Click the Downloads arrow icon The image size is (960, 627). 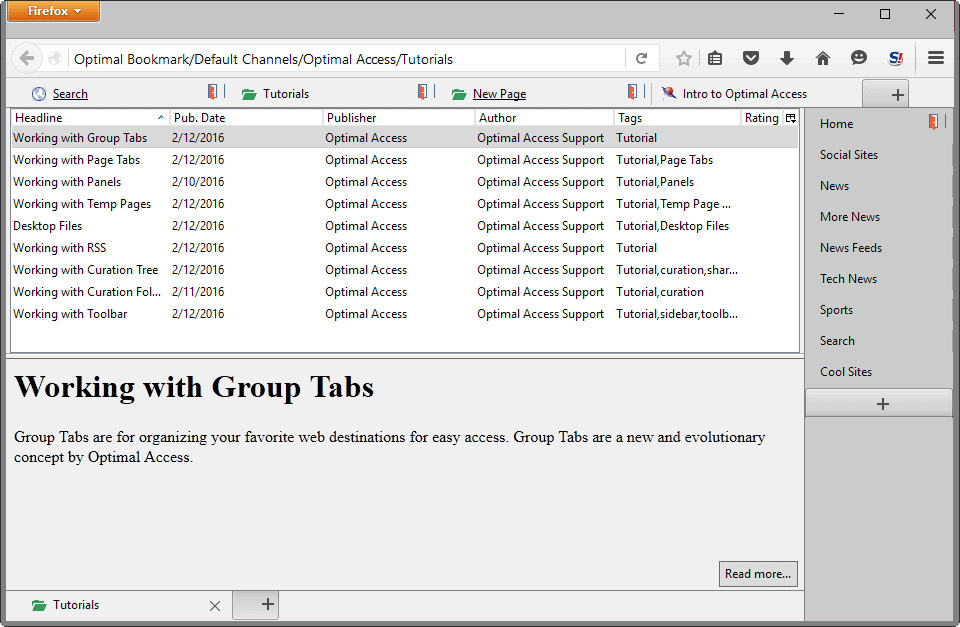(x=787, y=58)
